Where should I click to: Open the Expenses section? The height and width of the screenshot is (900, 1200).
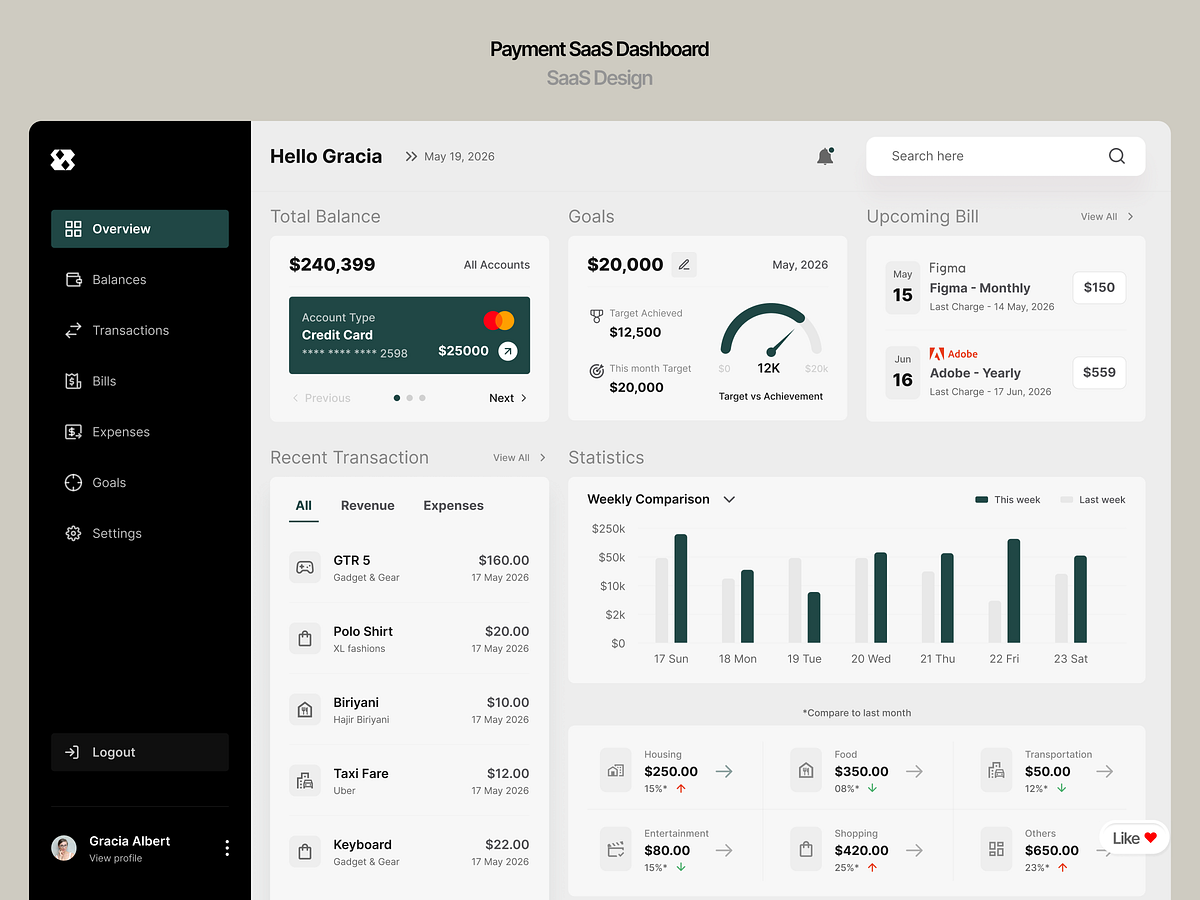click(x=73, y=431)
